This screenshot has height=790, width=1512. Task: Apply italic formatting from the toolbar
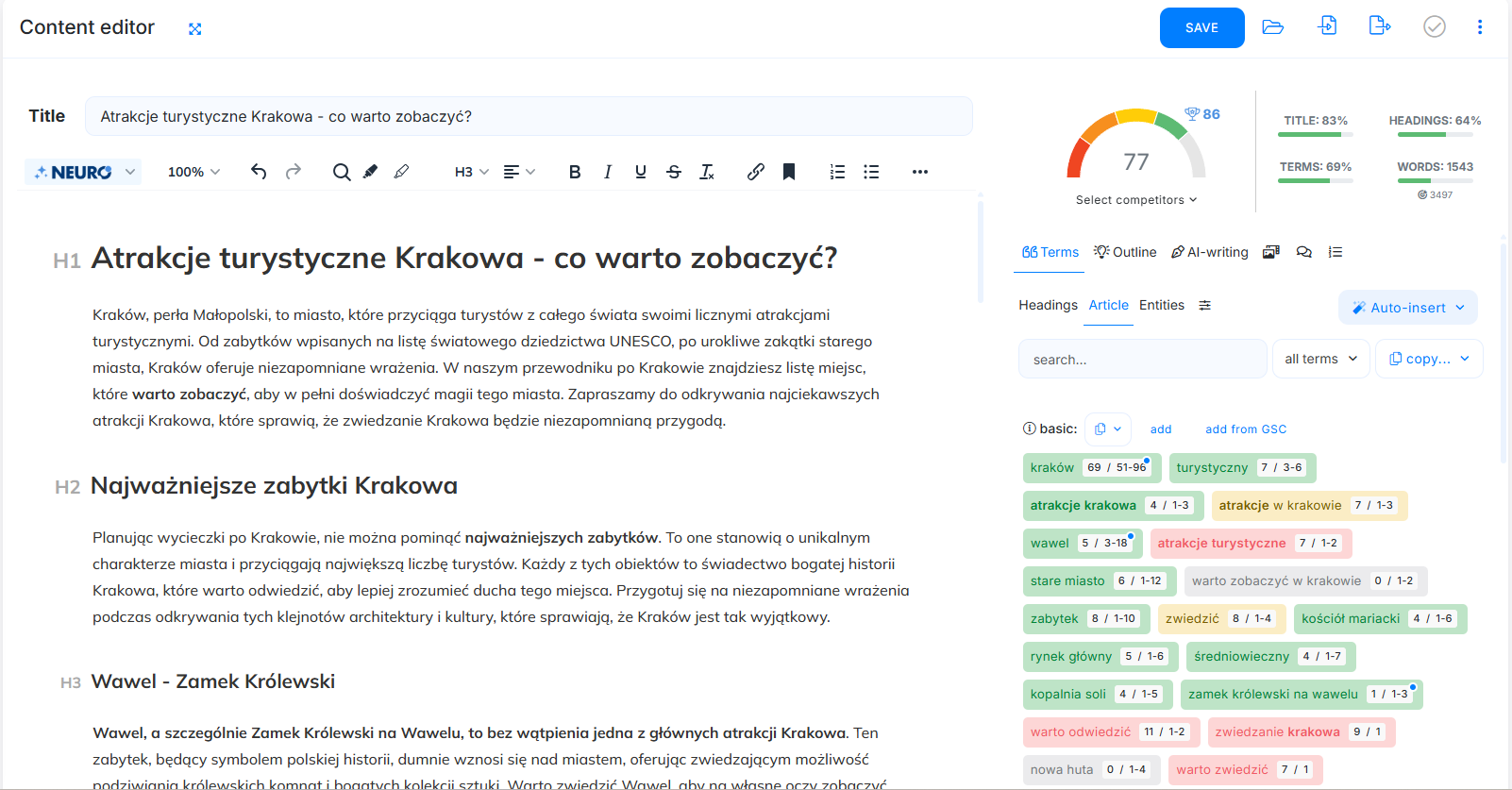coord(608,172)
